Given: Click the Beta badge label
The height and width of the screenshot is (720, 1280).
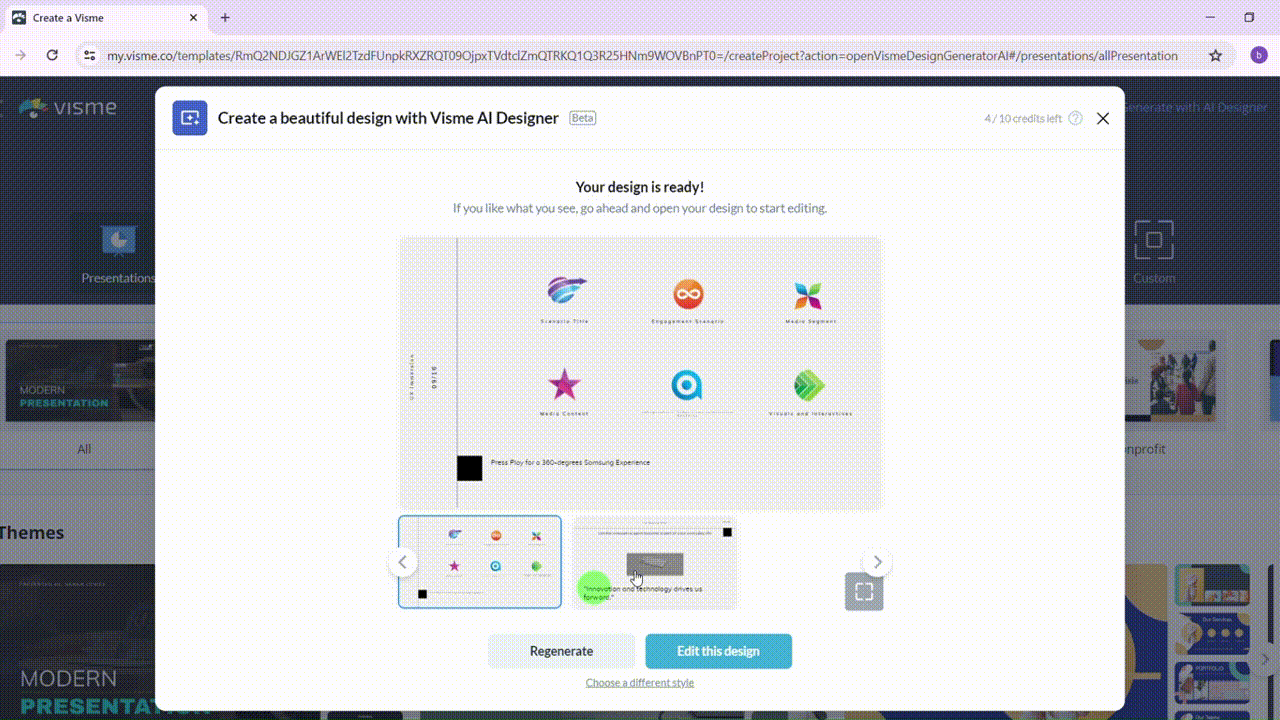Looking at the screenshot, I should pos(583,118).
